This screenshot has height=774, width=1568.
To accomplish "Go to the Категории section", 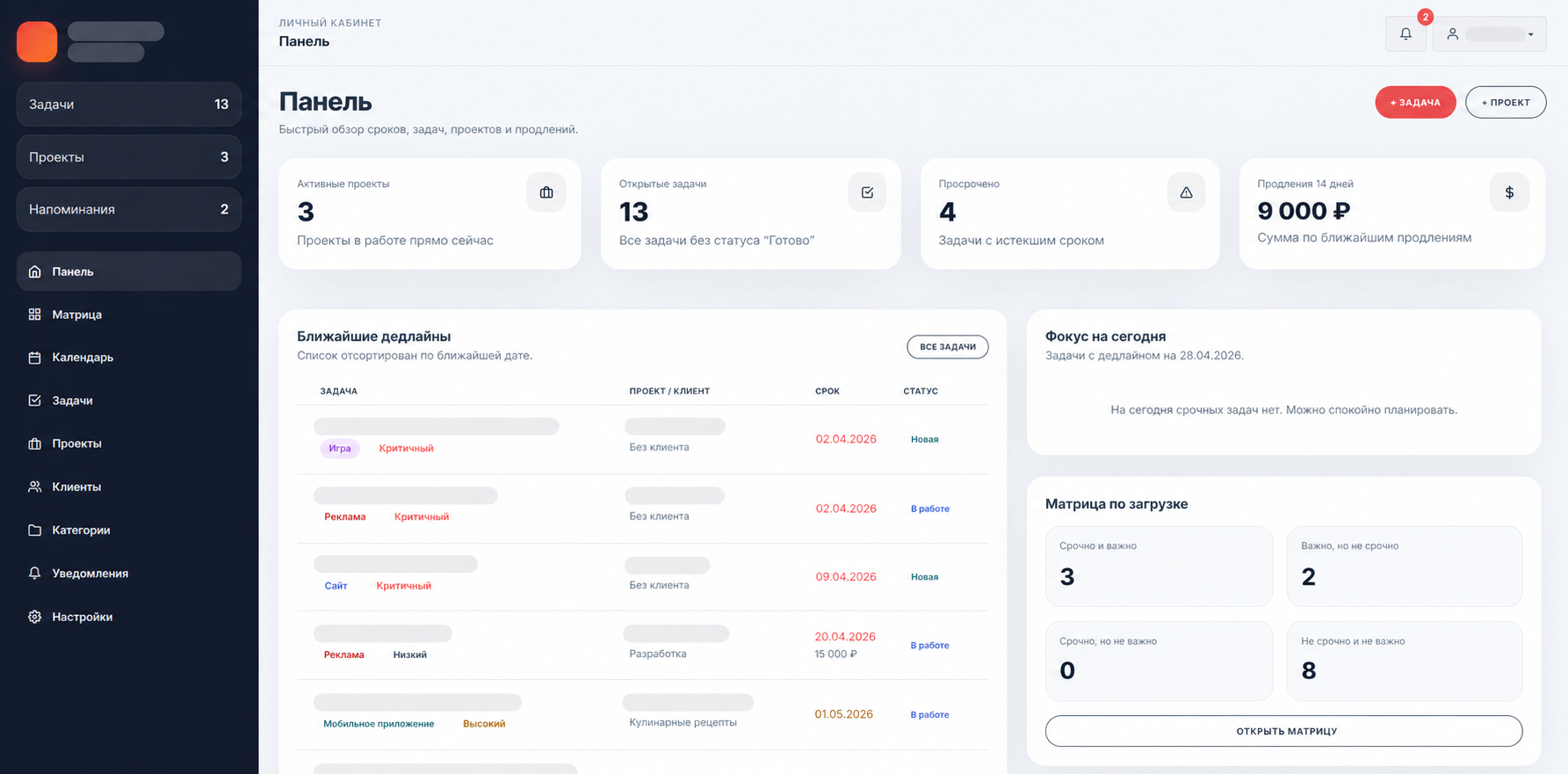I will click(x=128, y=530).
